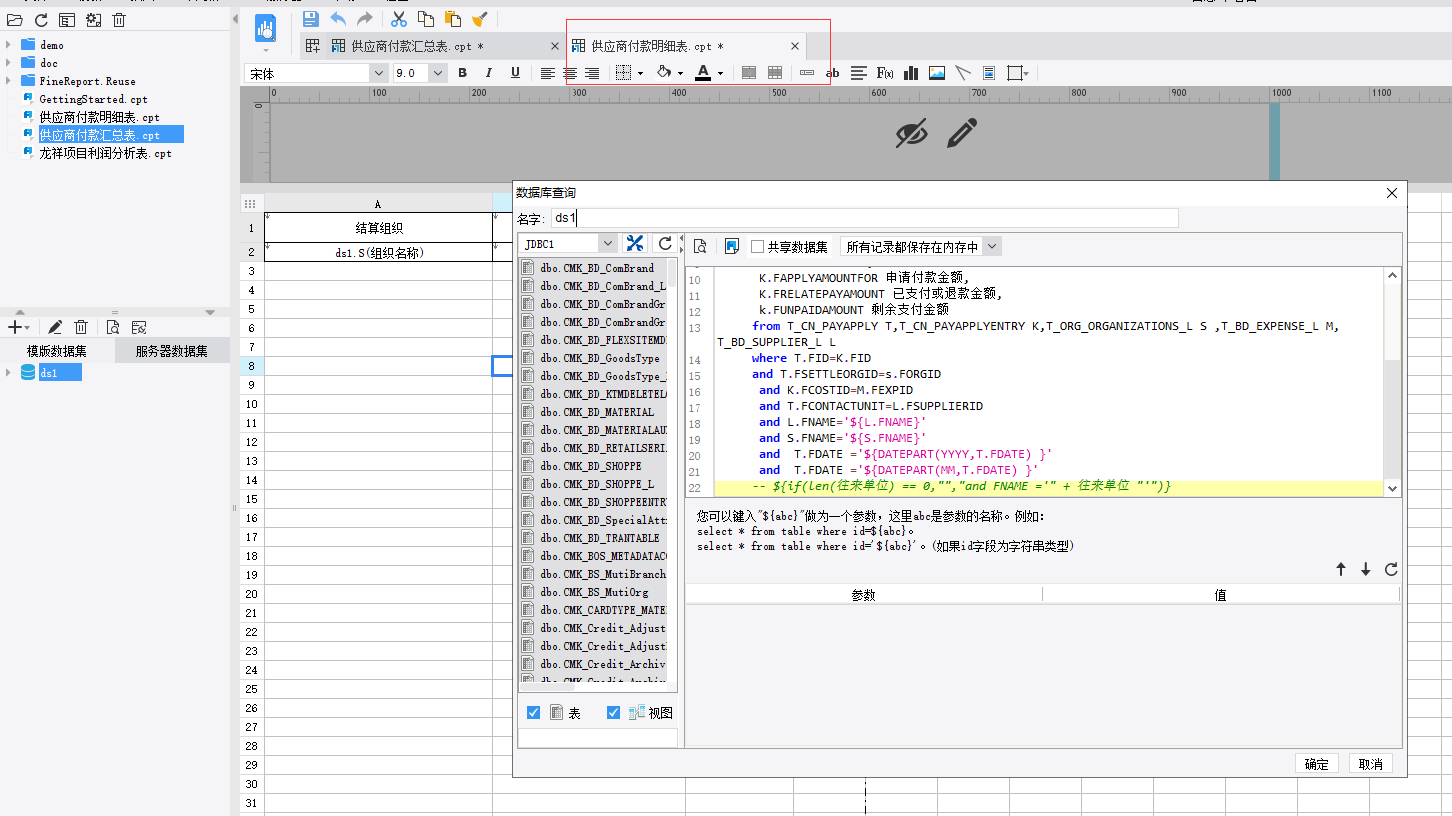Open the add dataset plus dropdown

click(x=18, y=327)
